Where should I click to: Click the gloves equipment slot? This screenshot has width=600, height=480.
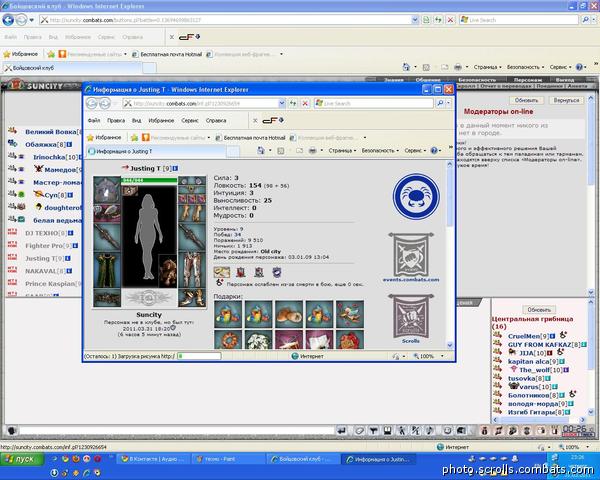click(192, 213)
